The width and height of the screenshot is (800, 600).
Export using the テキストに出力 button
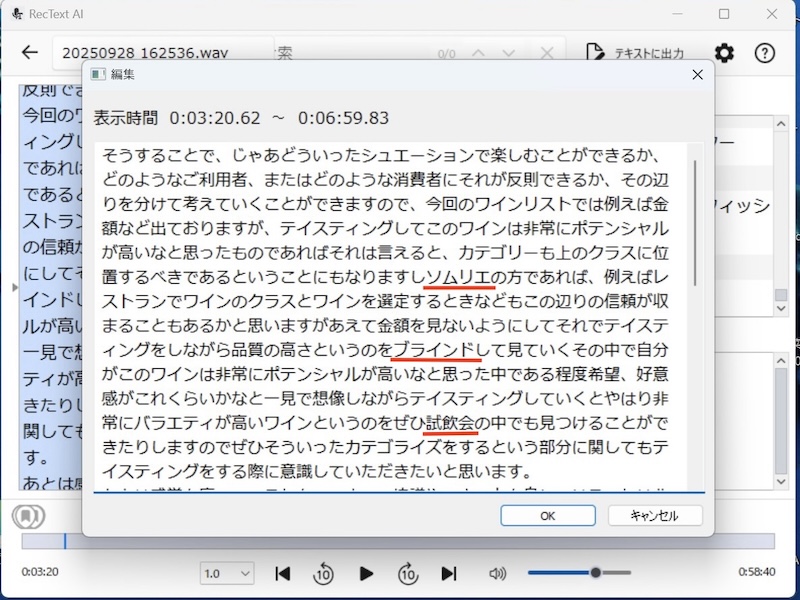click(x=636, y=53)
